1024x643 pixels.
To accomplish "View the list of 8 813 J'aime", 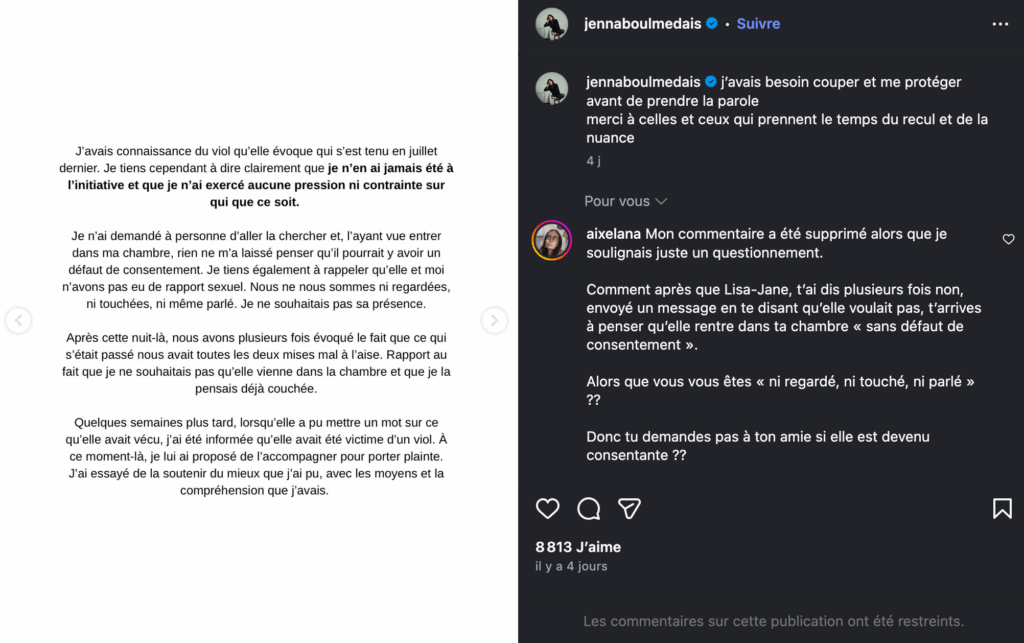I will click(x=578, y=547).
